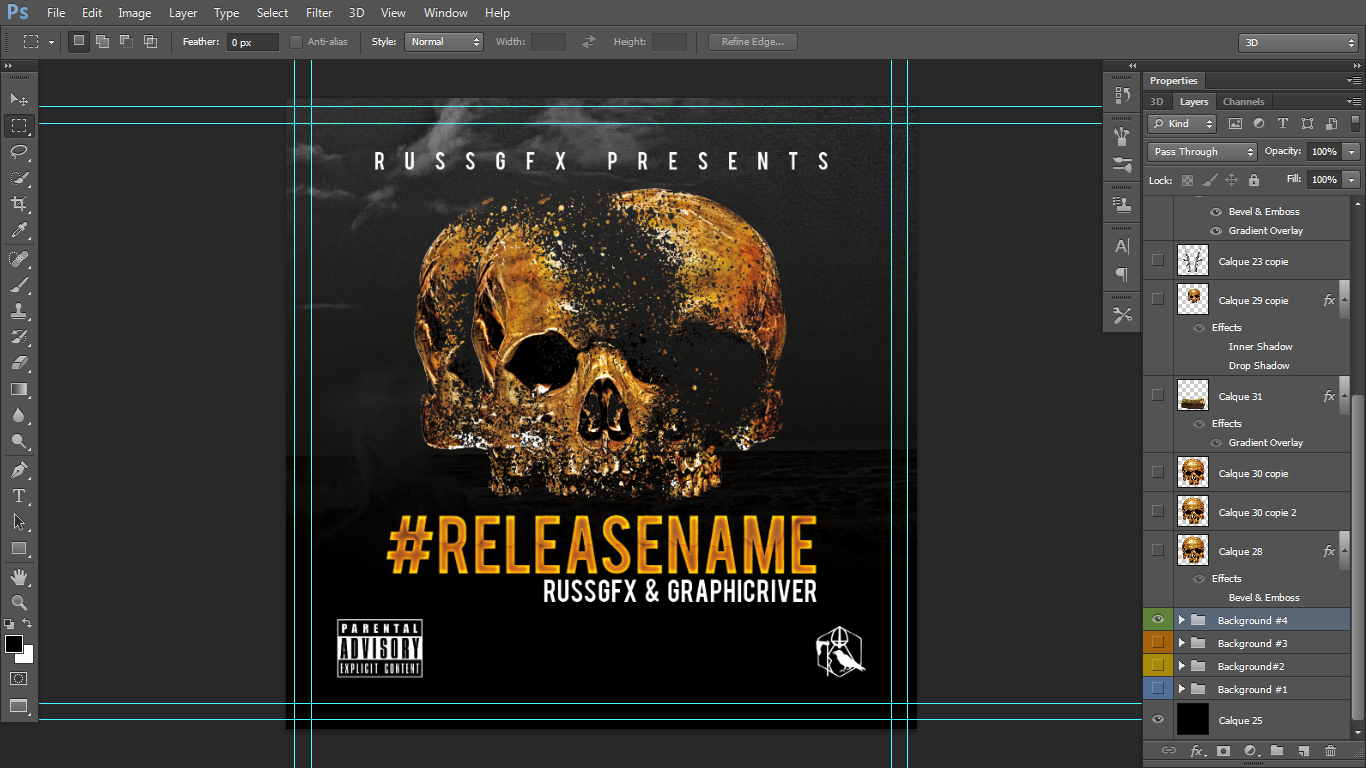Click the Refine Edge button

point(753,42)
